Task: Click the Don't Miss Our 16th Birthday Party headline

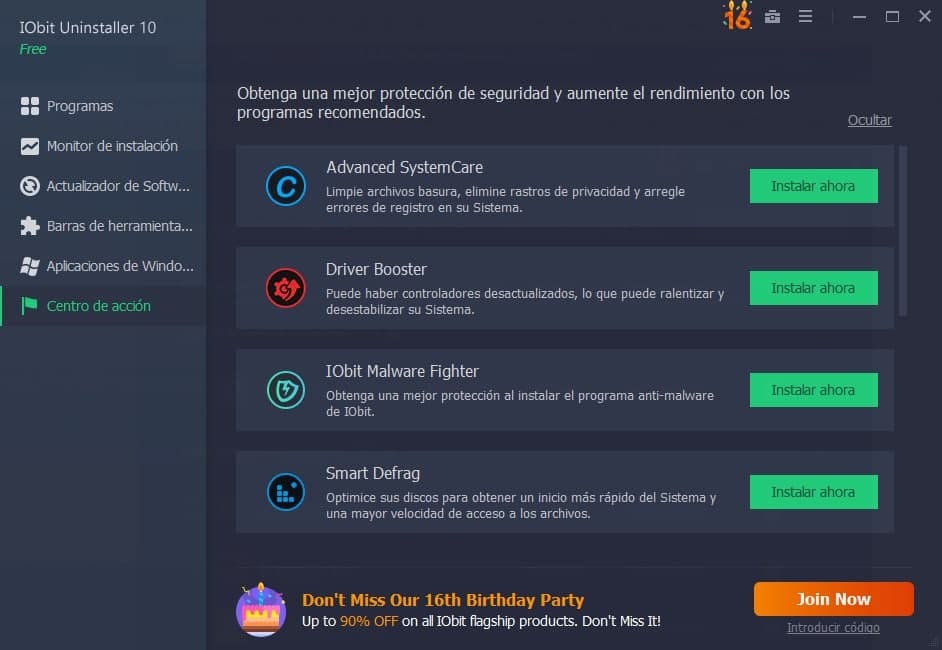Action: point(443,600)
